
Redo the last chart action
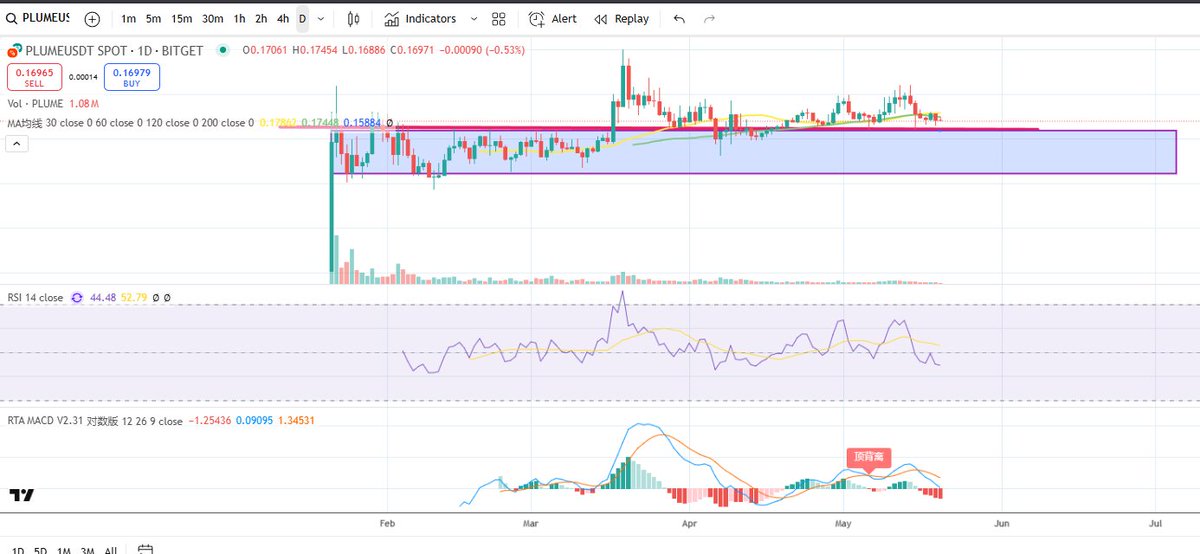(x=710, y=19)
